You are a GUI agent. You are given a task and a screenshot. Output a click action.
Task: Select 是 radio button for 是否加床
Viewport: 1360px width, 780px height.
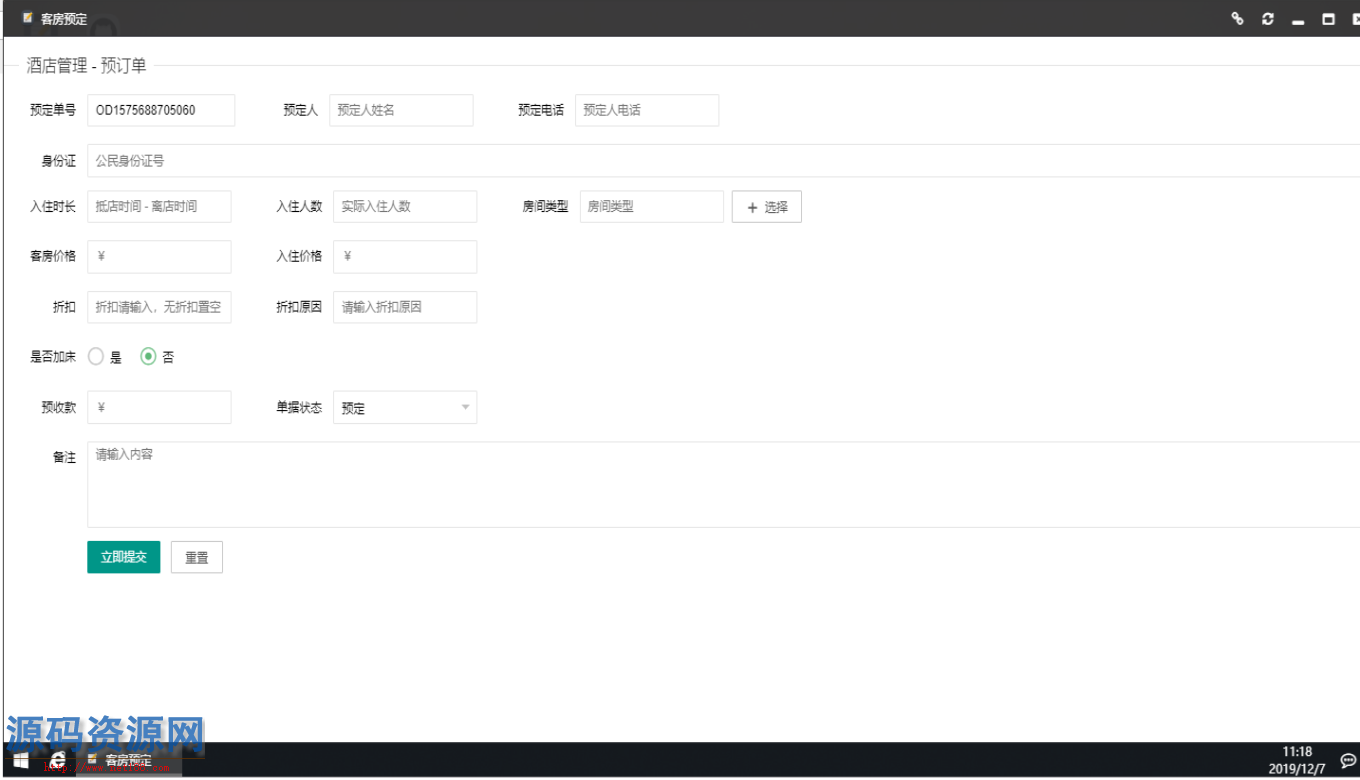pyautogui.click(x=96, y=357)
